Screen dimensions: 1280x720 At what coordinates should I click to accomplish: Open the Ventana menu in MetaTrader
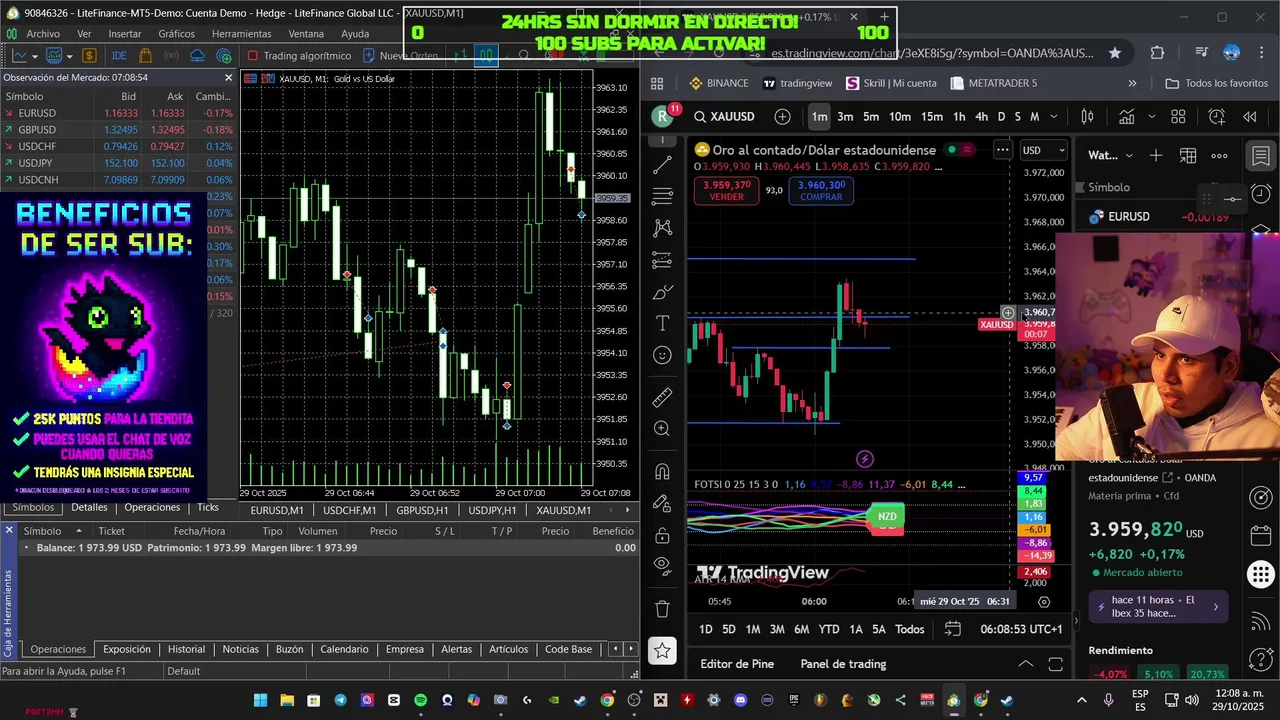click(306, 34)
